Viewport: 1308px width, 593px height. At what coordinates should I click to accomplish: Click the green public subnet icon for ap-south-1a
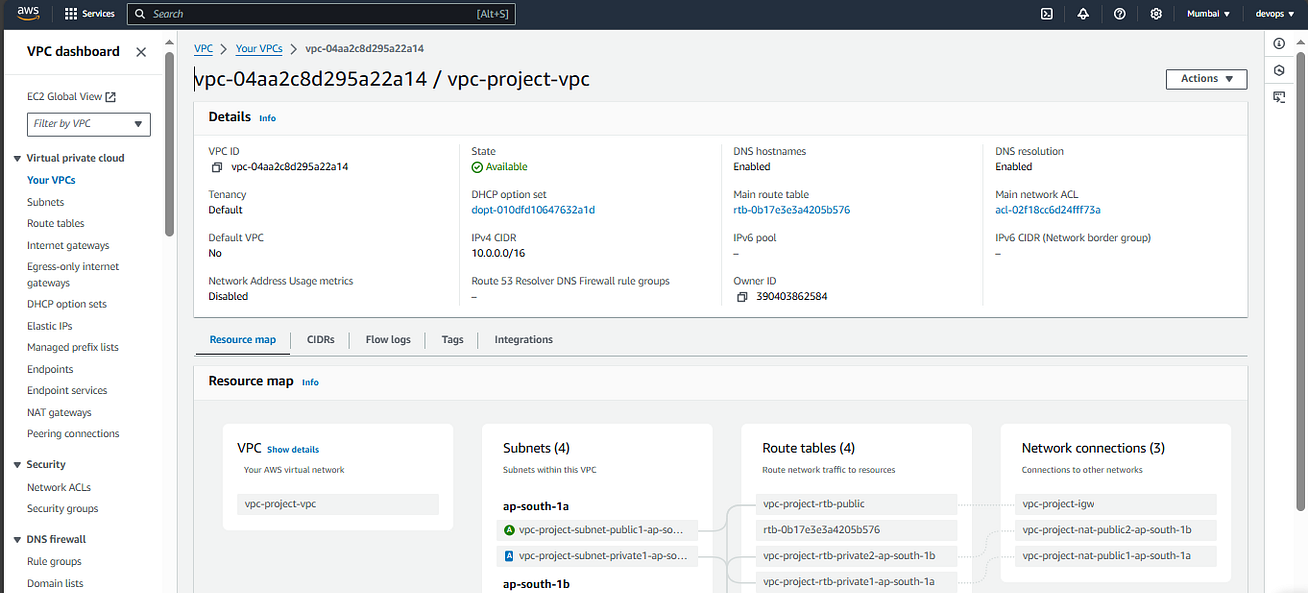point(510,528)
